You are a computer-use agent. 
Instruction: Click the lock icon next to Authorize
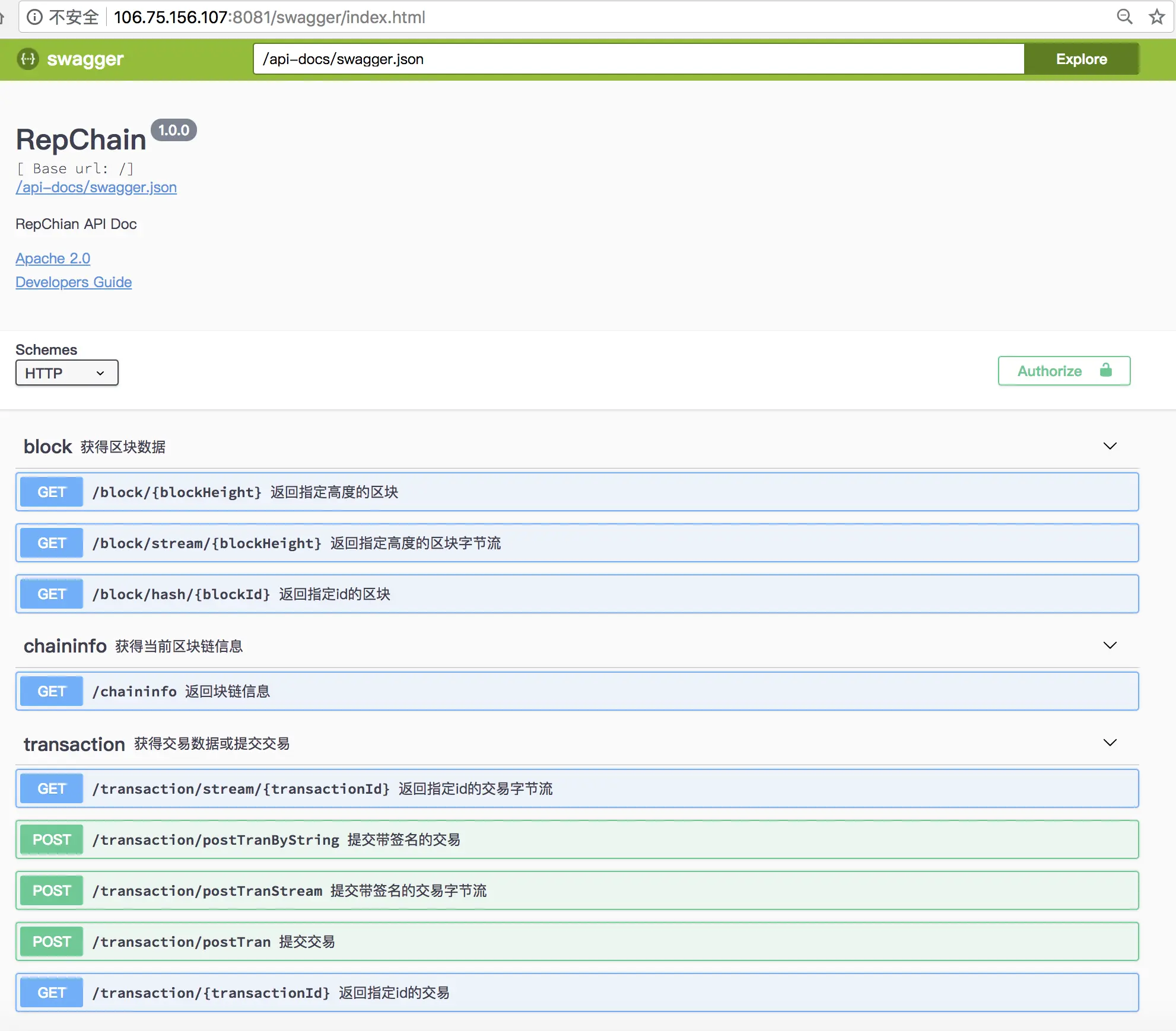tap(1107, 371)
